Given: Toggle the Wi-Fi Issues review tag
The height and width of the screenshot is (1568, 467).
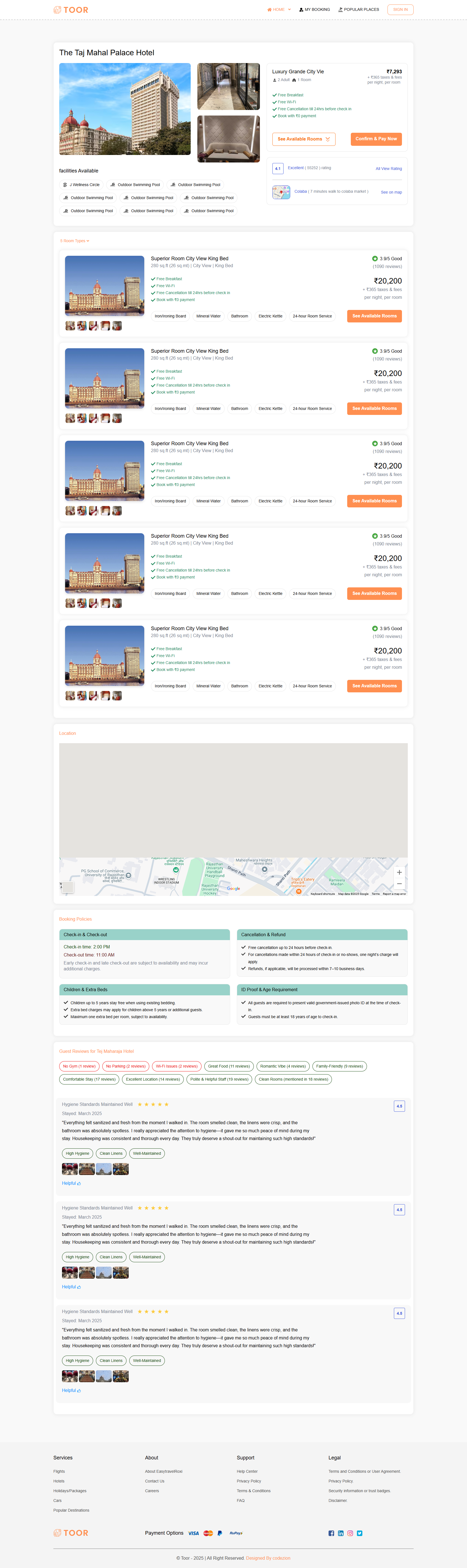Looking at the screenshot, I should coord(177,1066).
